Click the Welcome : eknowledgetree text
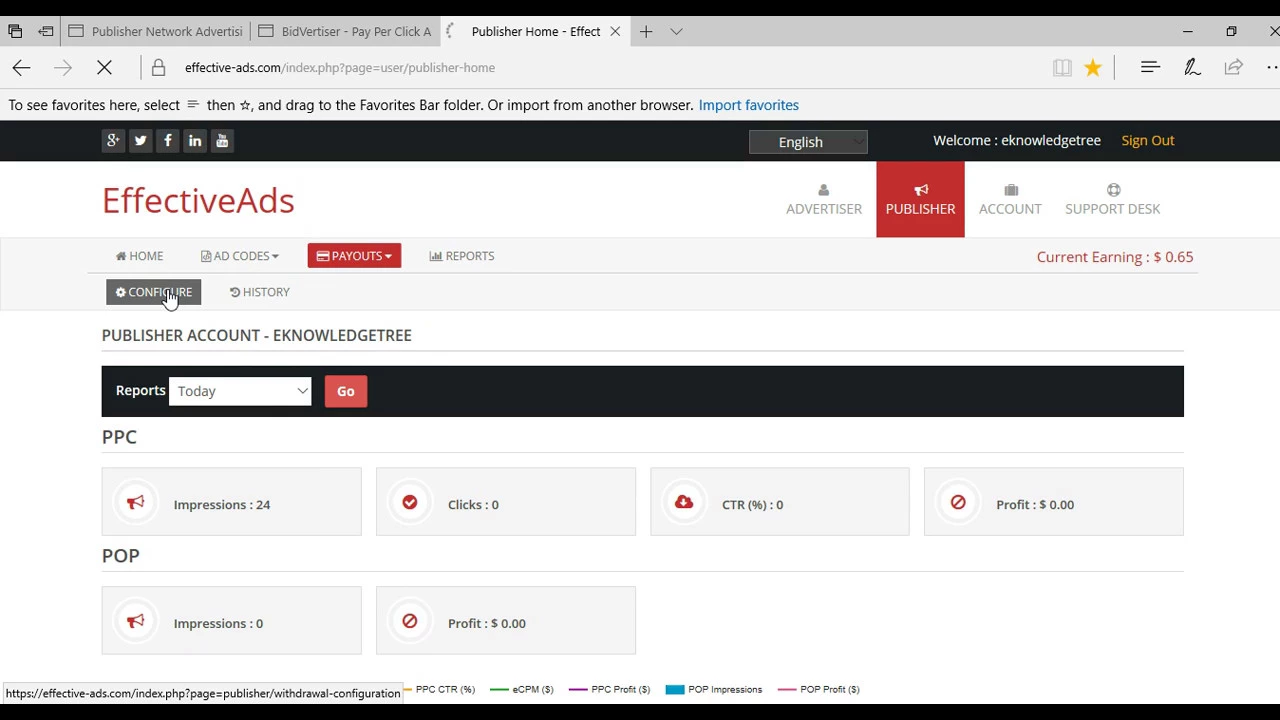The image size is (1280, 720). click(x=1017, y=140)
